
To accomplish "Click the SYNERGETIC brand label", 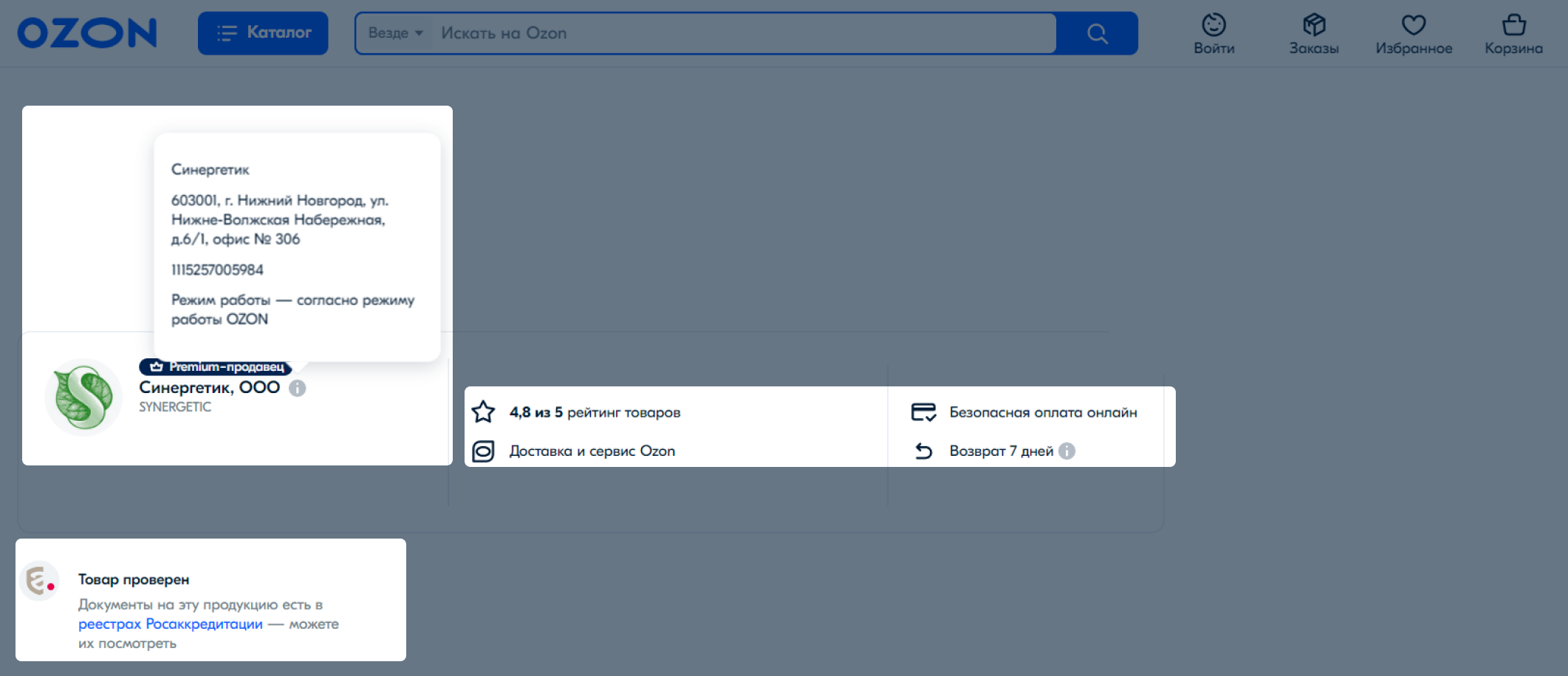I will click(175, 407).
